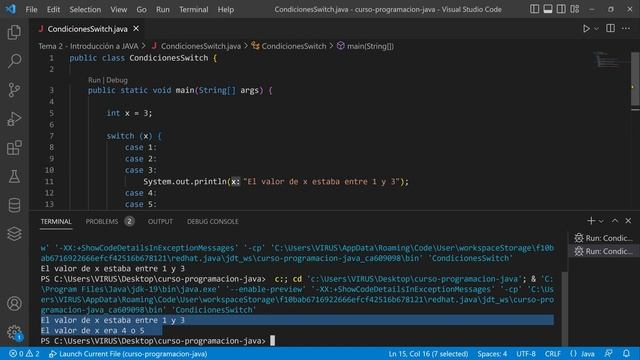The image size is (640, 360).
Task: Switch to the TERMINAL panel tab
Action: 56,221
